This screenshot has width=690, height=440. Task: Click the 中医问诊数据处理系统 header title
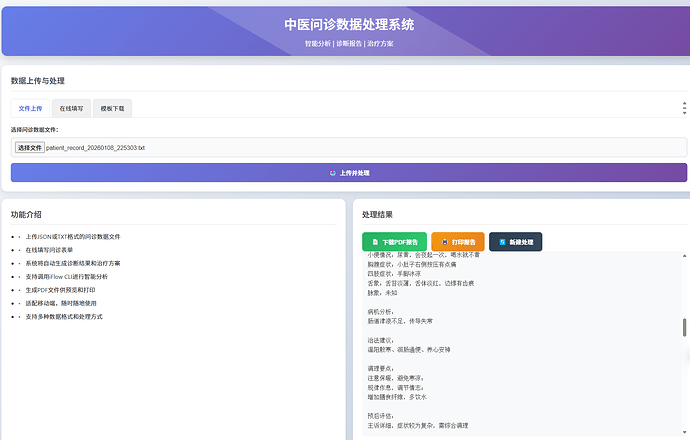pos(349,24)
